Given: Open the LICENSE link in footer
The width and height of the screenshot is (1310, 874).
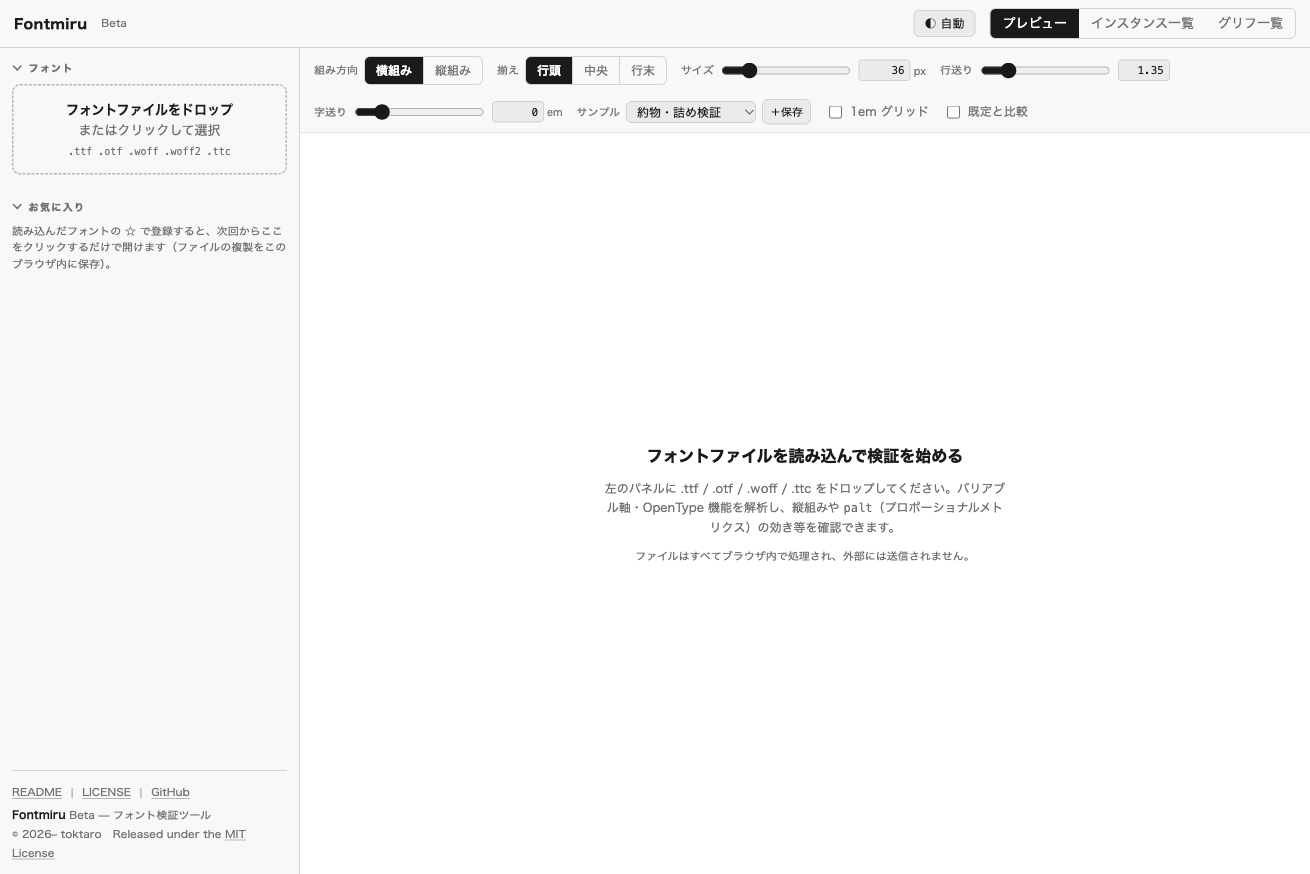Looking at the screenshot, I should click(x=106, y=792).
